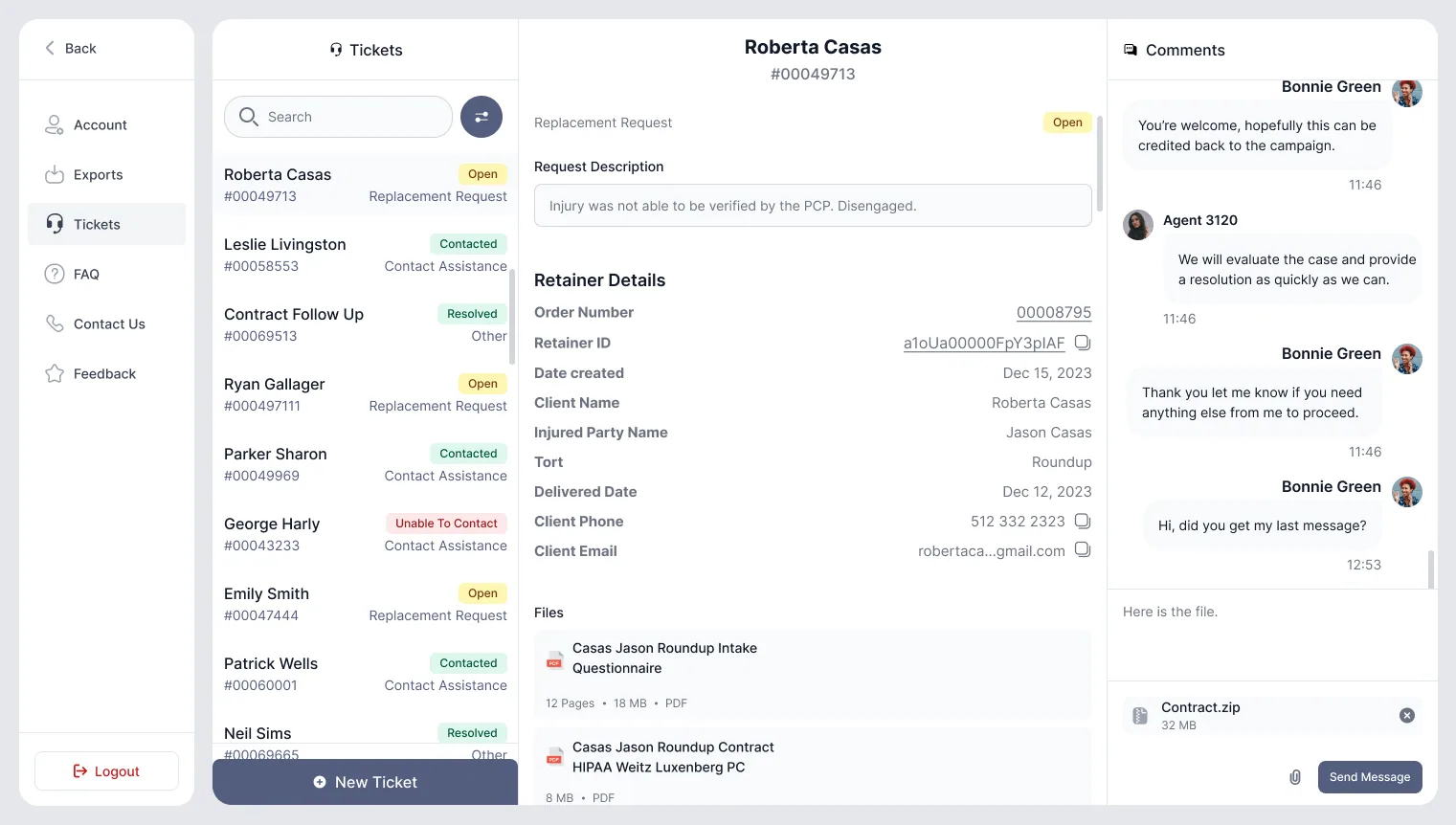The image size is (1456, 825).
Task: Attach a file with the paperclip icon
Action: click(x=1295, y=777)
